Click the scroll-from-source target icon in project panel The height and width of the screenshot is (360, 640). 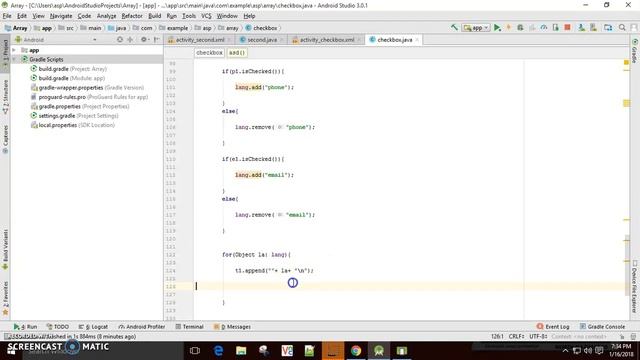coord(120,40)
